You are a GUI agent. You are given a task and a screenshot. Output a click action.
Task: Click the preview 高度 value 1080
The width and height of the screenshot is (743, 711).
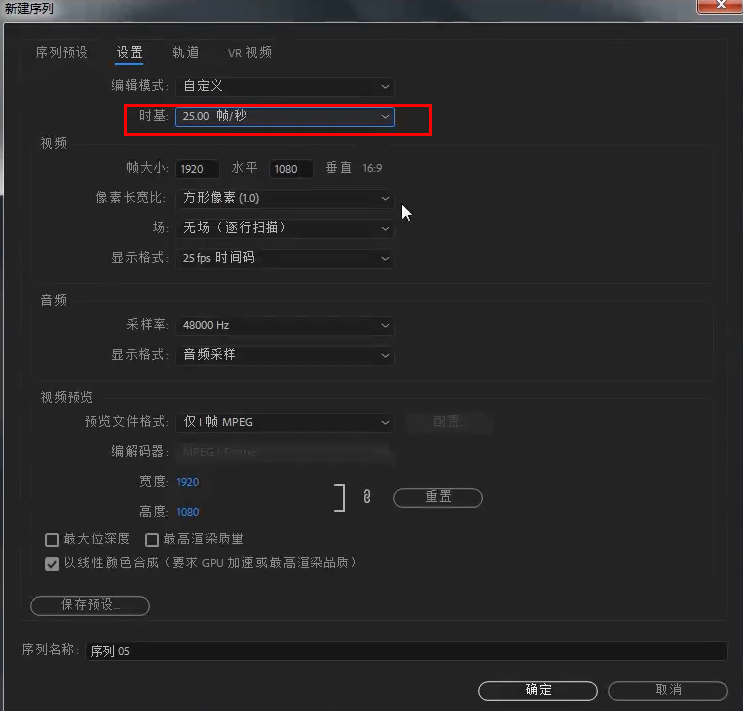point(188,512)
